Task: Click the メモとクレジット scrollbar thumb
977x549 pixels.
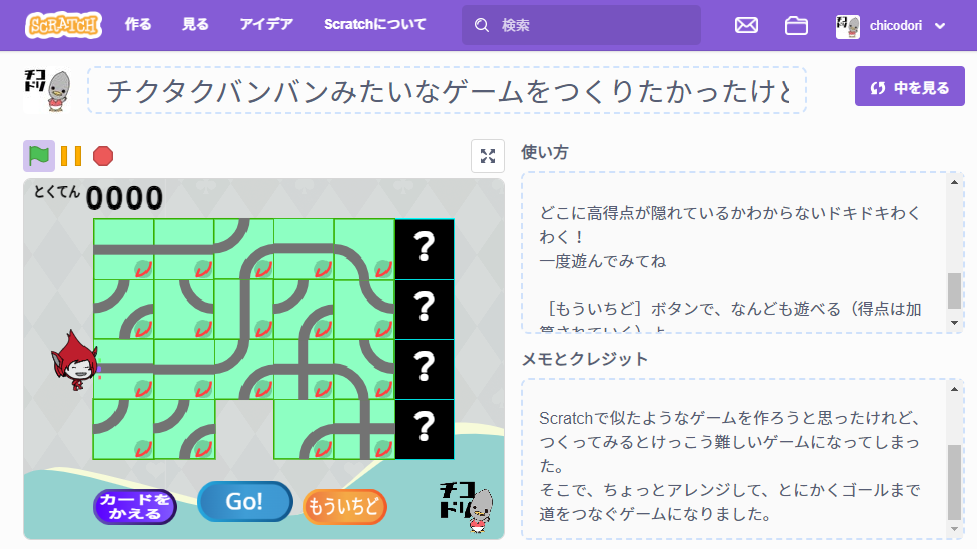Action: (x=954, y=482)
